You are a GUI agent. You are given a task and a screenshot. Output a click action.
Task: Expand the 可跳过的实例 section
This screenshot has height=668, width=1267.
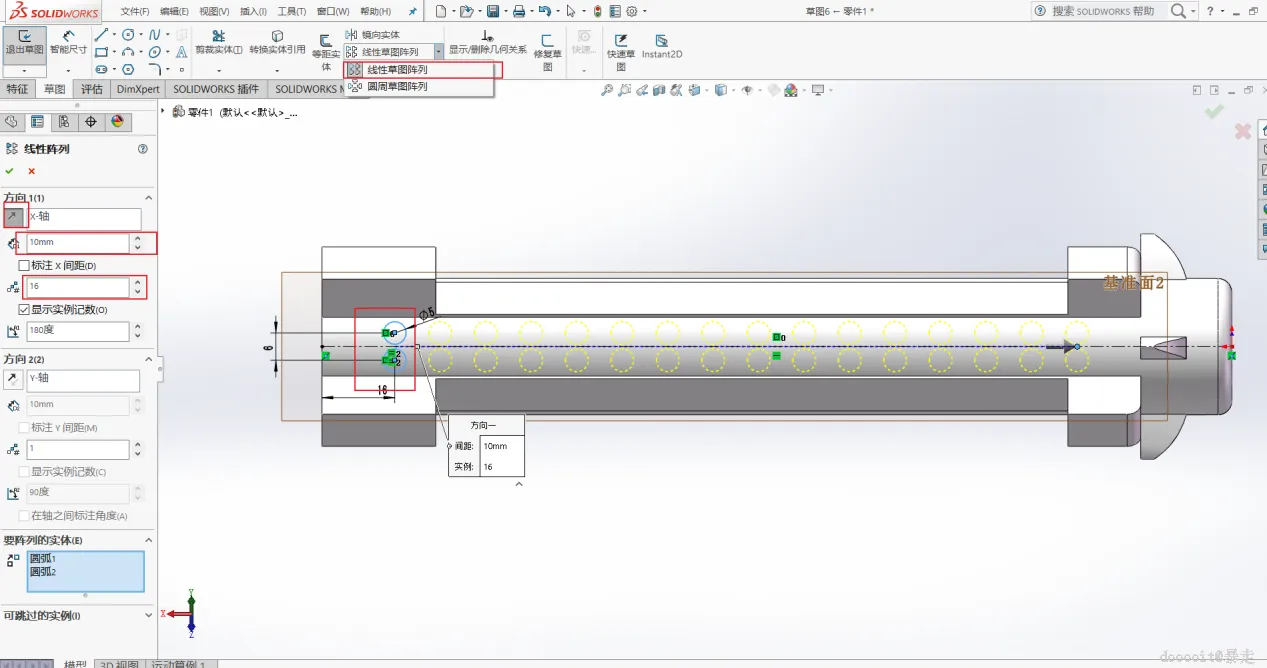coord(149,616)
